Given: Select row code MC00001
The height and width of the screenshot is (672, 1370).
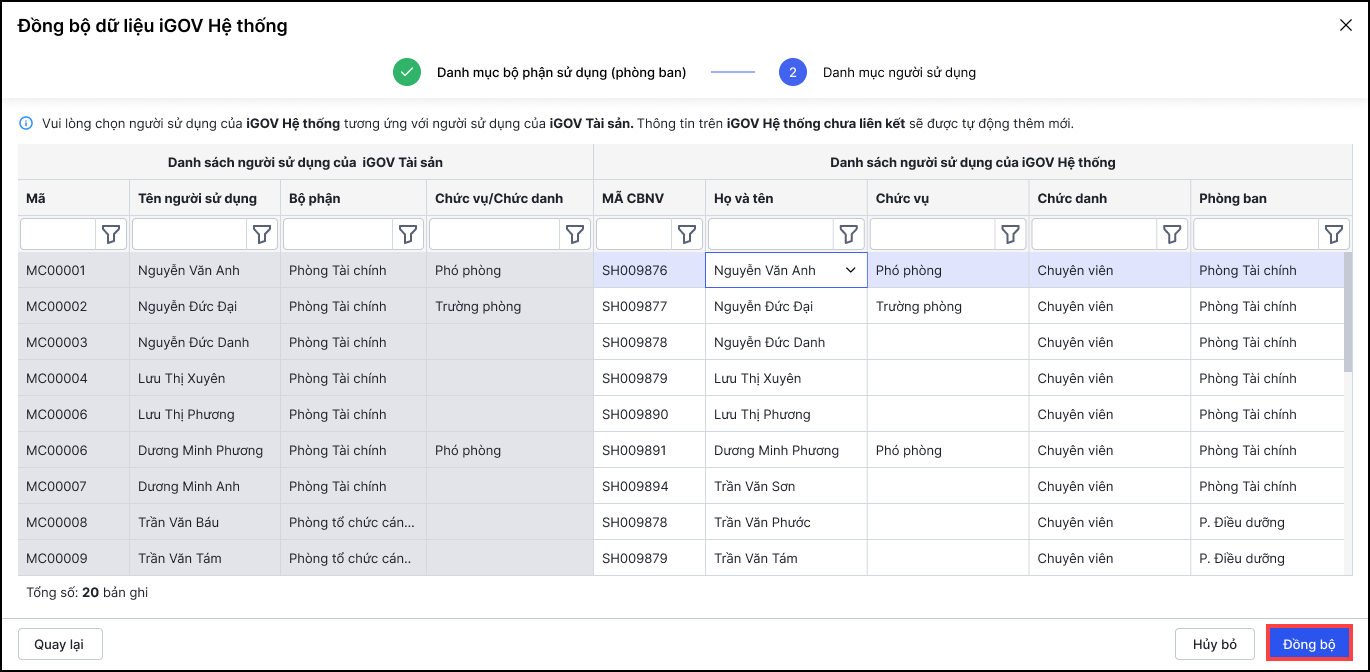Looking at the screenshot, I should (73, 270).
